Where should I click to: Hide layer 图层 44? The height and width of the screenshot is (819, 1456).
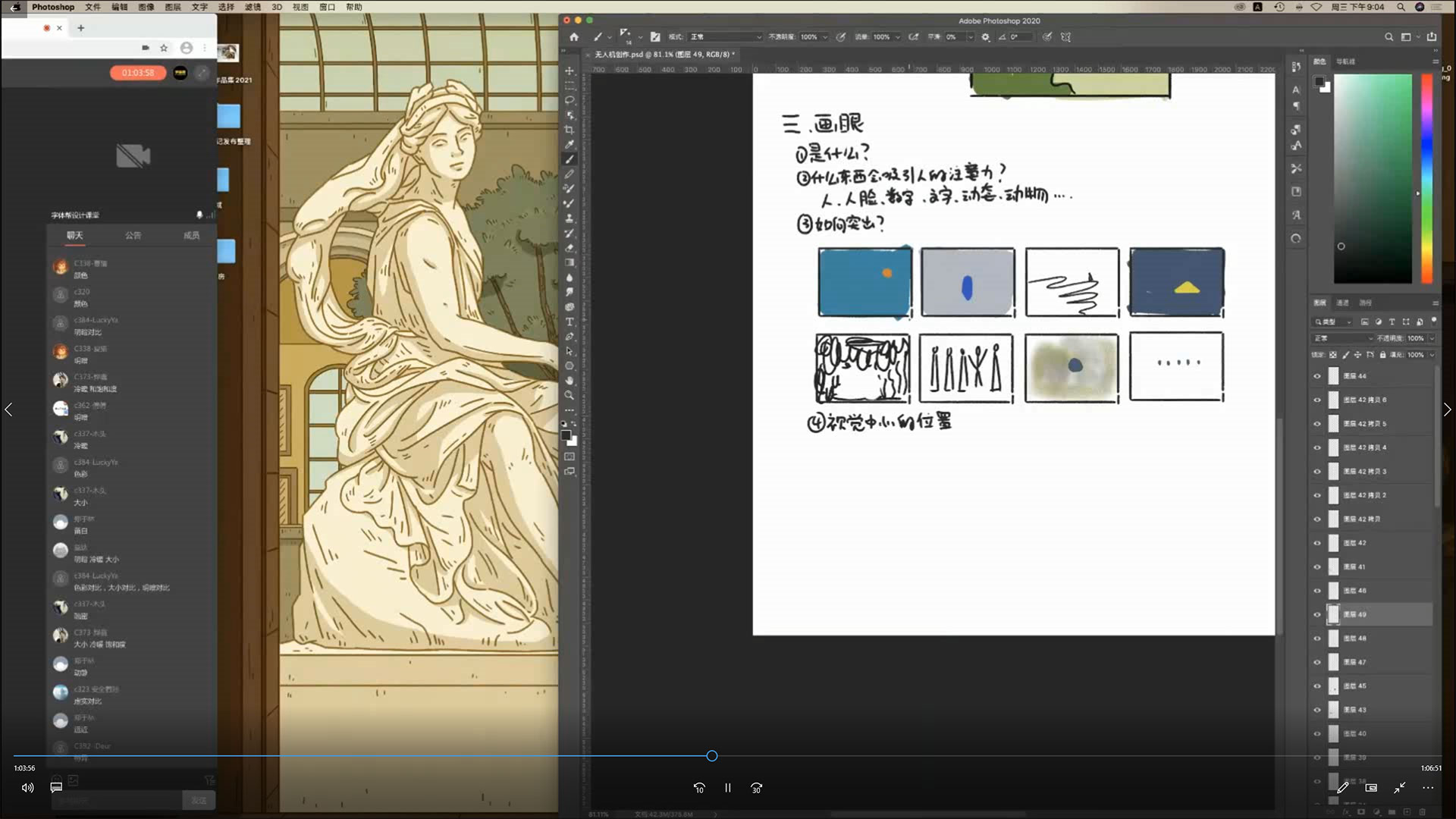click(x=1317, y=376)
